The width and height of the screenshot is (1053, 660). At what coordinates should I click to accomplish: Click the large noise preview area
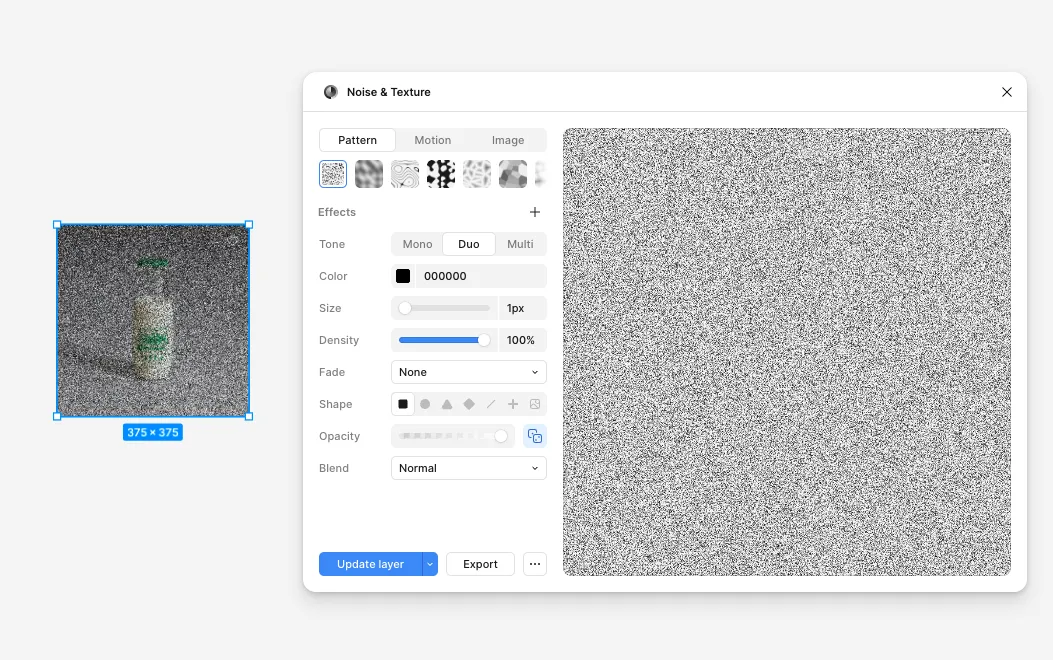(x=786, y=352)
